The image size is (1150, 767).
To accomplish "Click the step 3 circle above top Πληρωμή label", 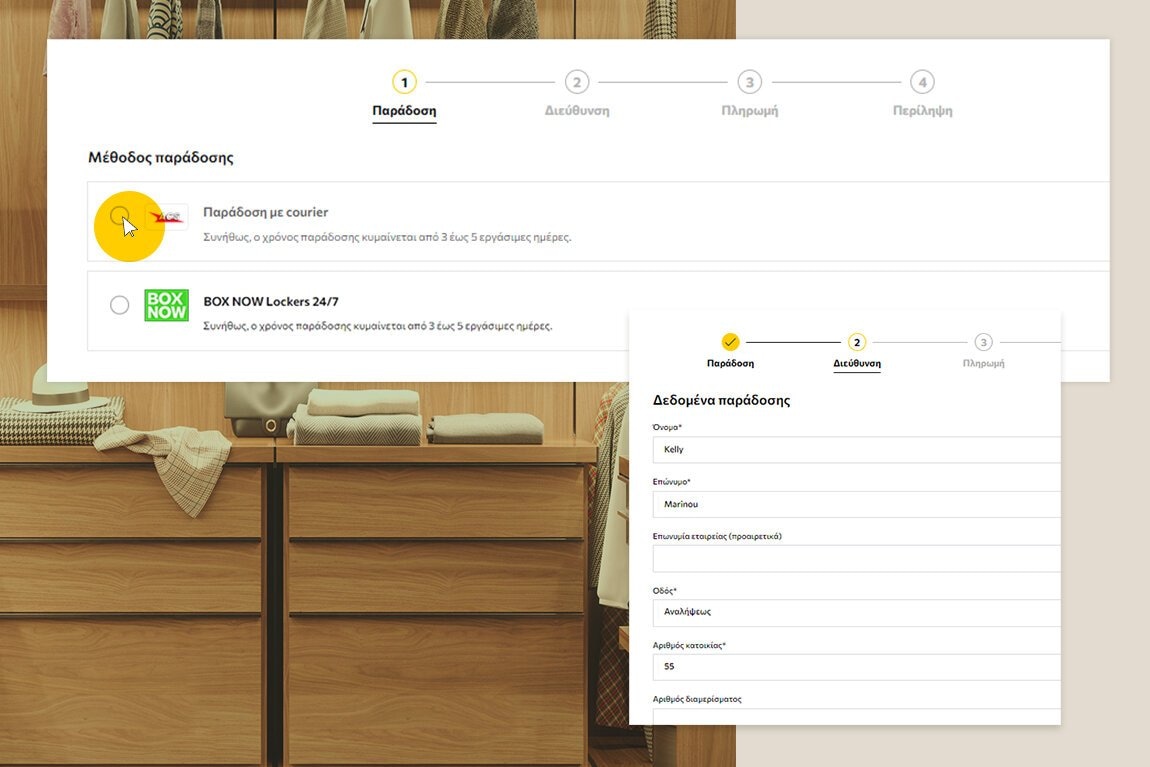I will tap(749, 82).
